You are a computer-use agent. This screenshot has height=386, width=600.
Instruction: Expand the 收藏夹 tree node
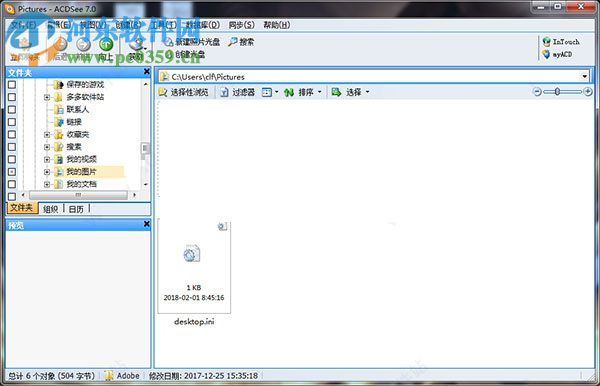click(x=47, y=135)
